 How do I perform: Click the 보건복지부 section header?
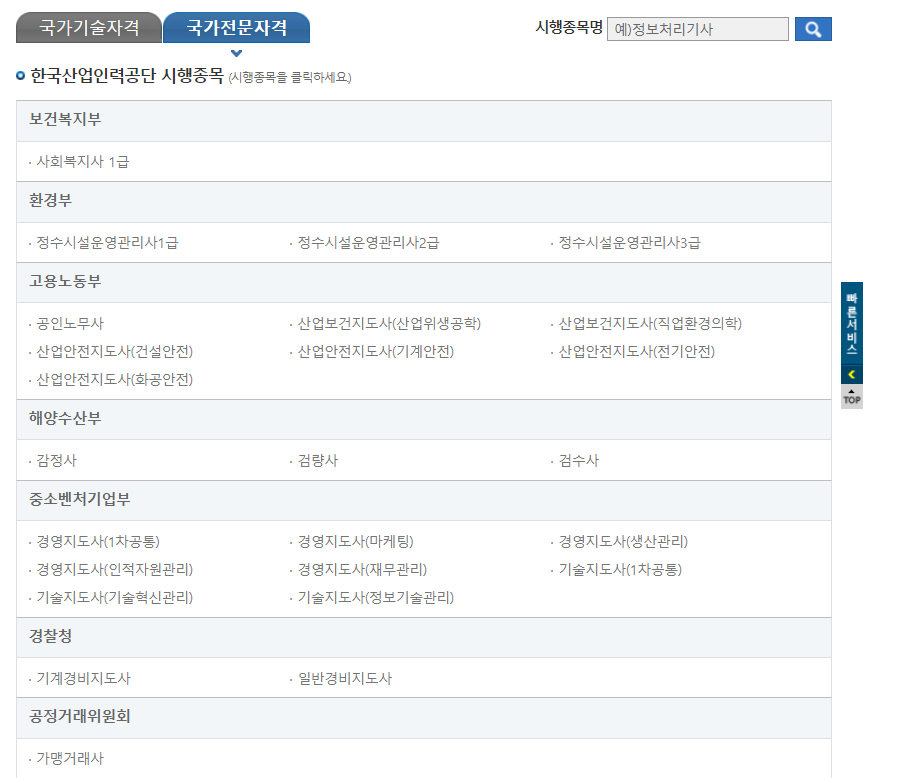click(x=423, y=121)
